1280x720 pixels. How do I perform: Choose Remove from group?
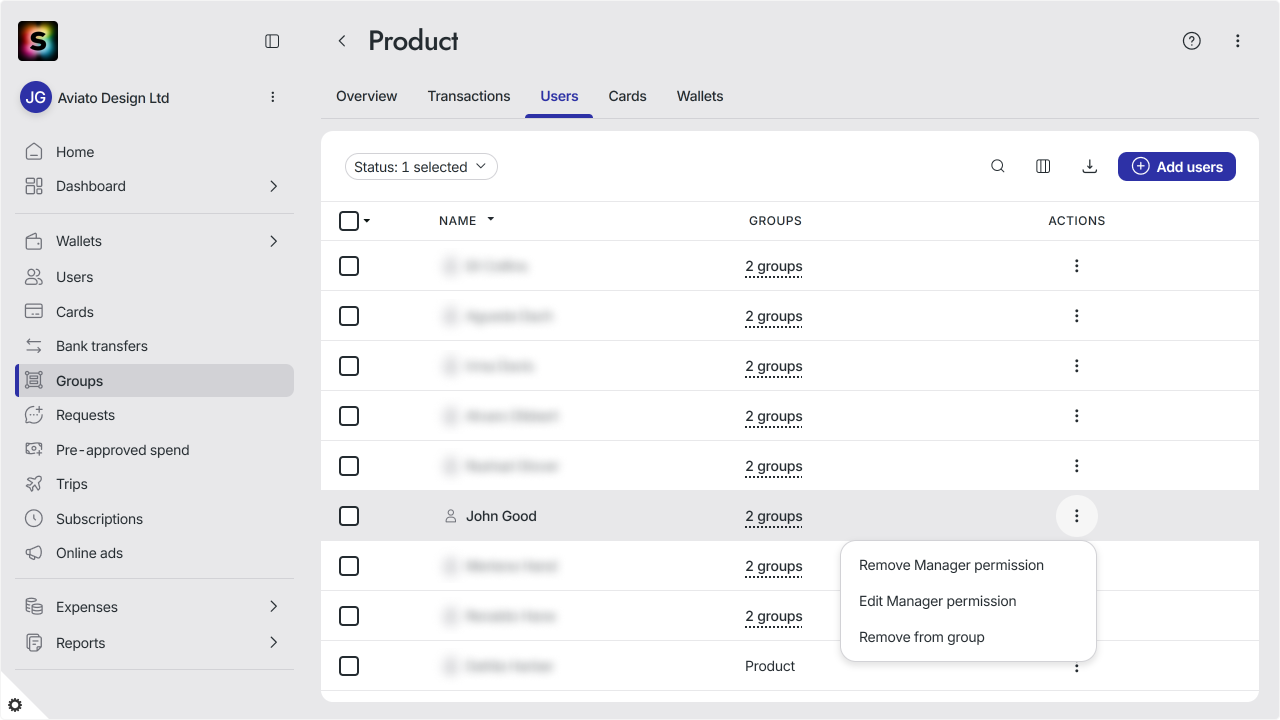922,637
